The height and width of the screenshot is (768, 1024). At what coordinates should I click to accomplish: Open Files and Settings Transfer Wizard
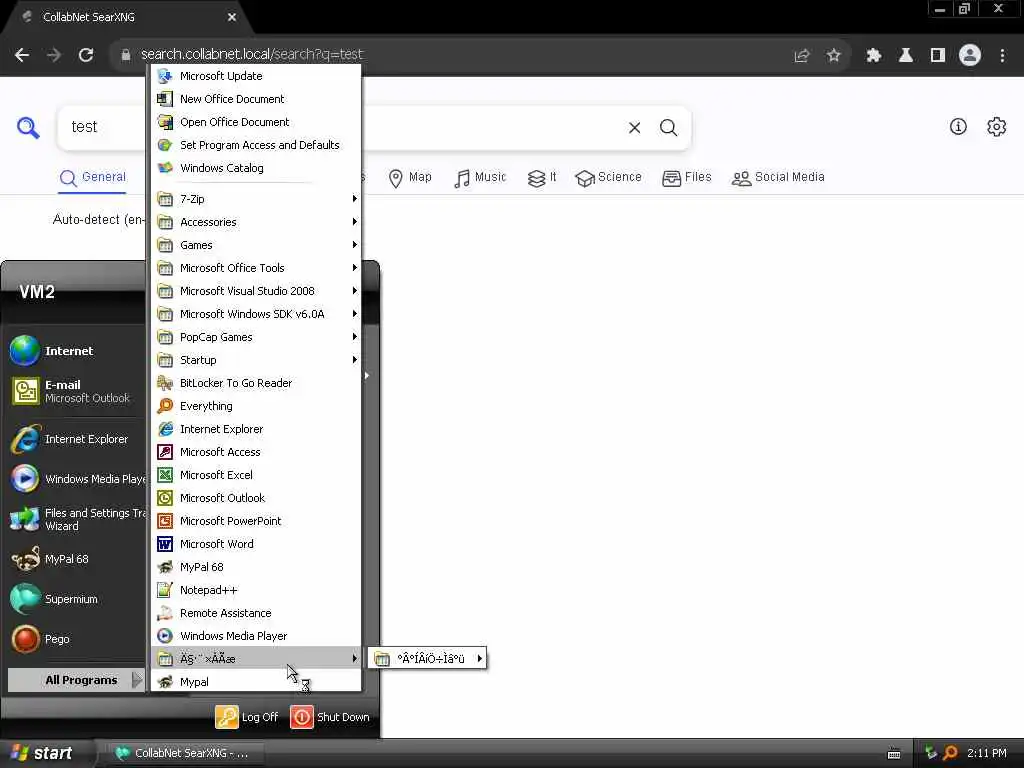point(76,519)
